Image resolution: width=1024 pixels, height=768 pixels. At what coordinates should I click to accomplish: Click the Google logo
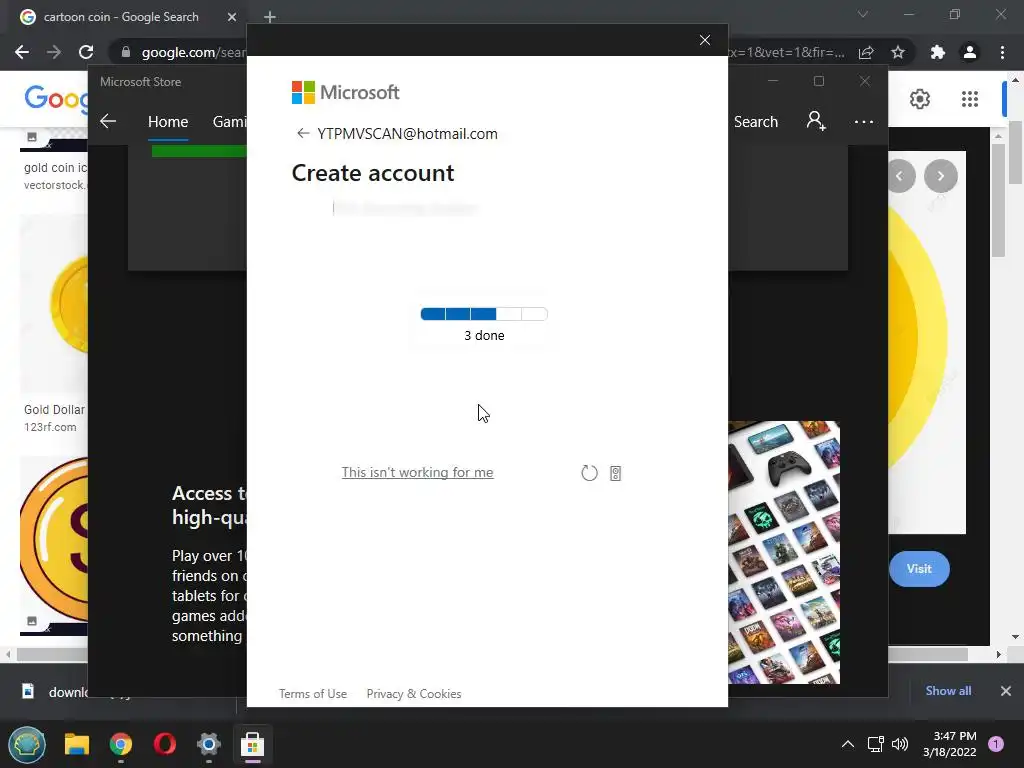point(56,99)
